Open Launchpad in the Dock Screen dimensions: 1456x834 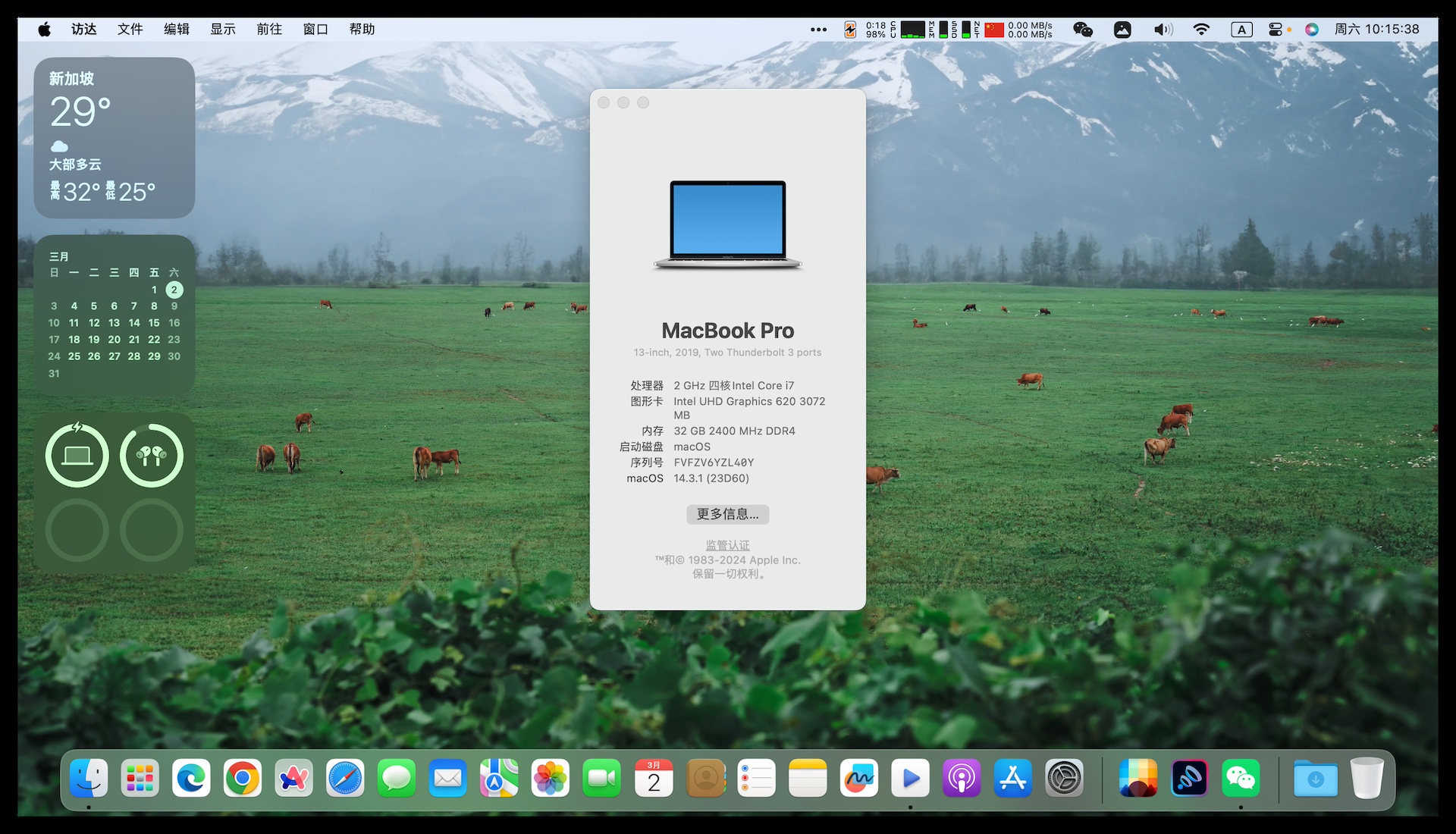tap(140, 778)
